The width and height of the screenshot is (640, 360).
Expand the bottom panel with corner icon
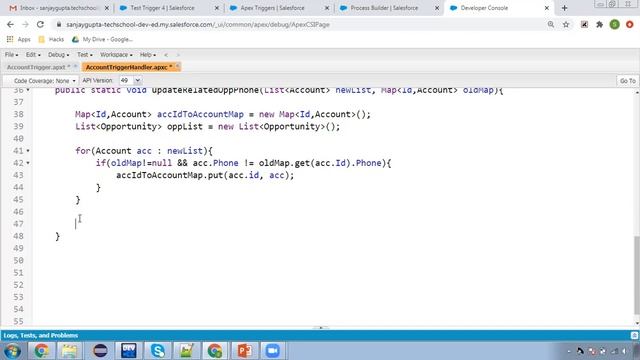point(634,336)
